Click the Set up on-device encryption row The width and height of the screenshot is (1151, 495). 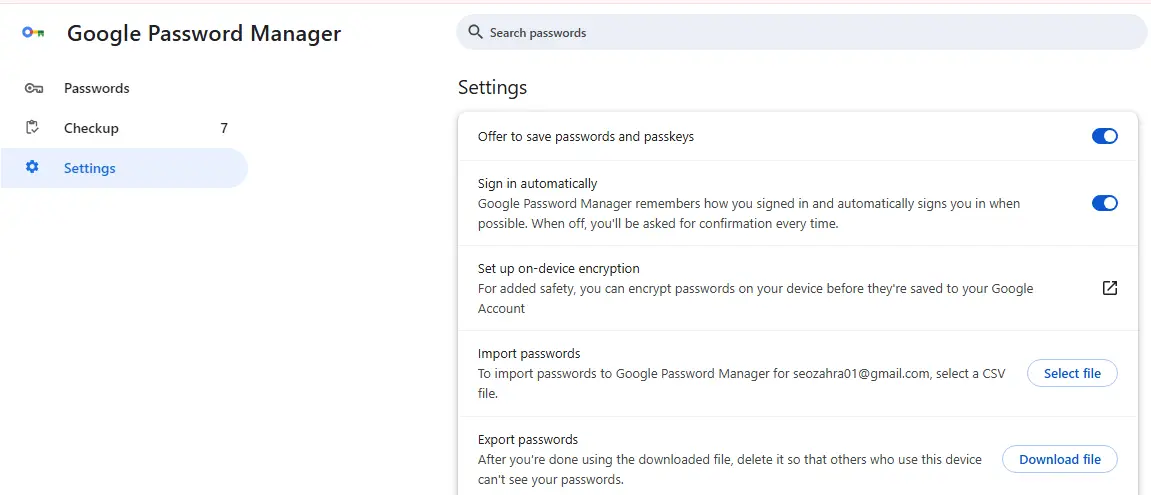798,288
